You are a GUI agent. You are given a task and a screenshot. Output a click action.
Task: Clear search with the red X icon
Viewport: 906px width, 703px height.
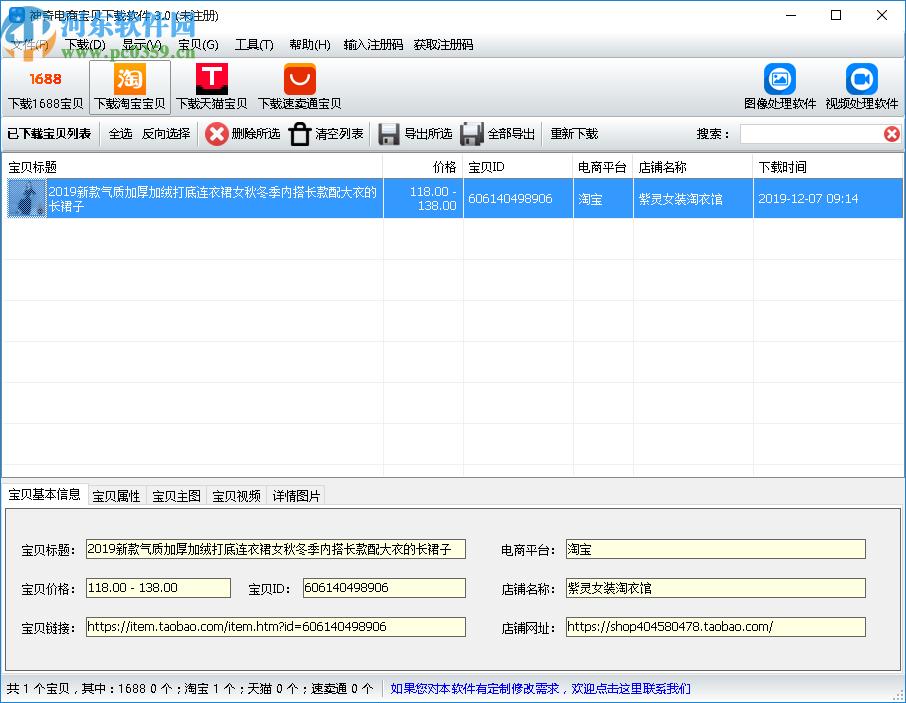click(891, 134)
